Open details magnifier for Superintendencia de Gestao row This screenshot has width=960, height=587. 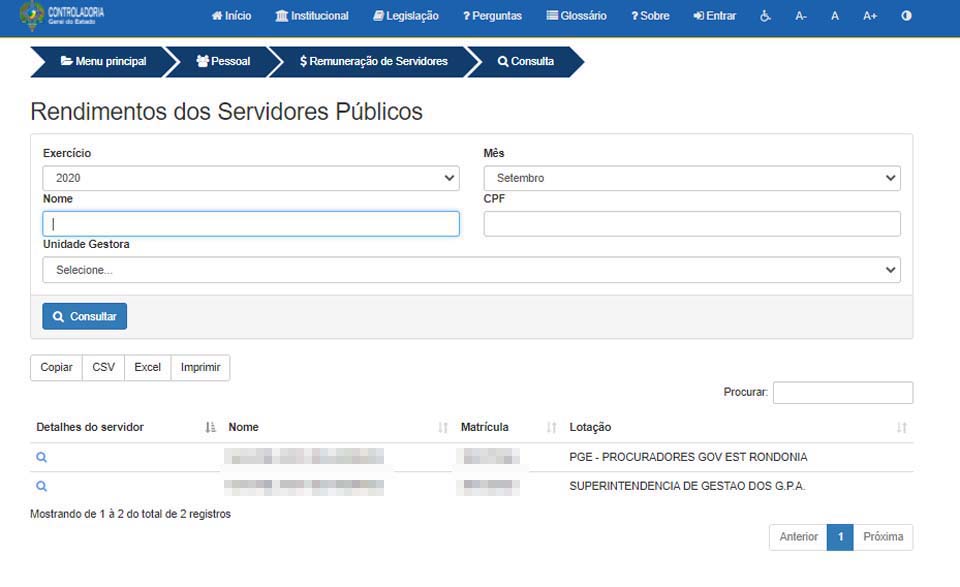coord(41,486)
